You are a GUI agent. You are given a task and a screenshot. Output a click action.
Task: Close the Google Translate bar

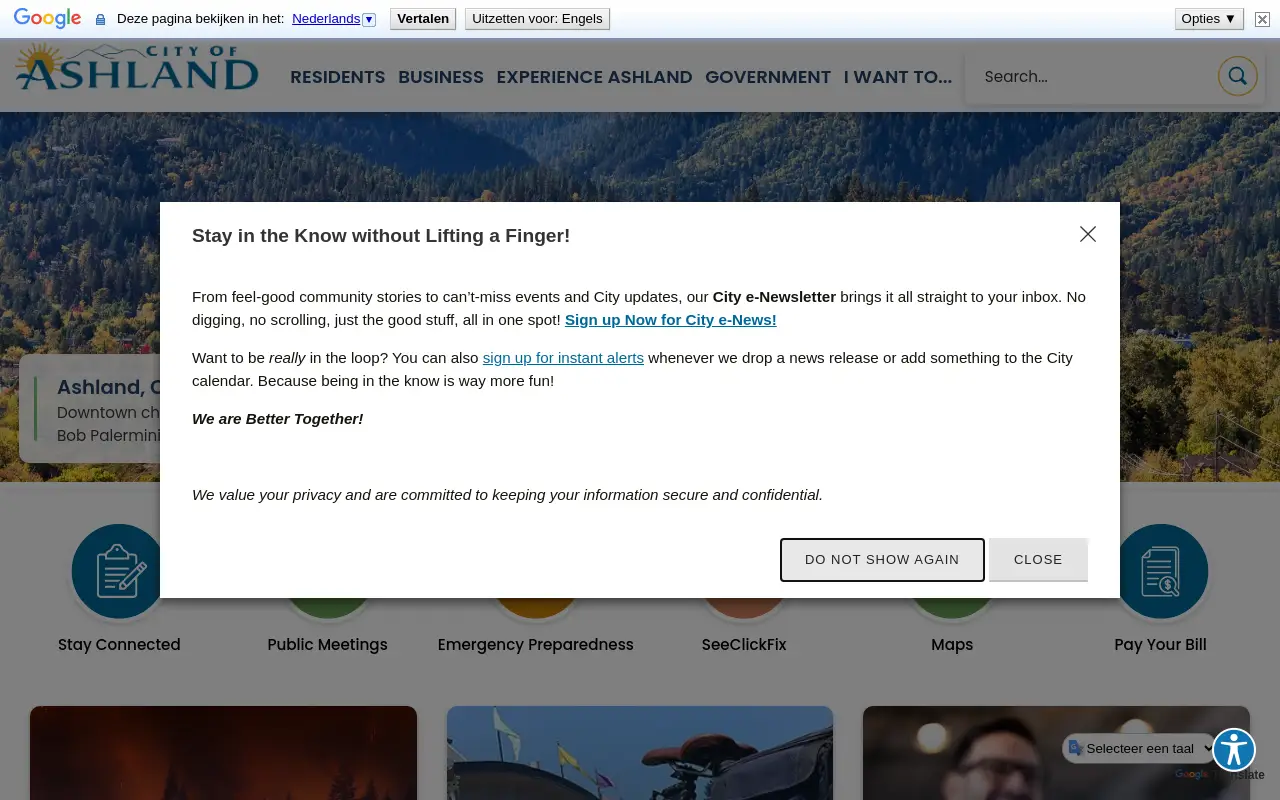(1262, 19)
